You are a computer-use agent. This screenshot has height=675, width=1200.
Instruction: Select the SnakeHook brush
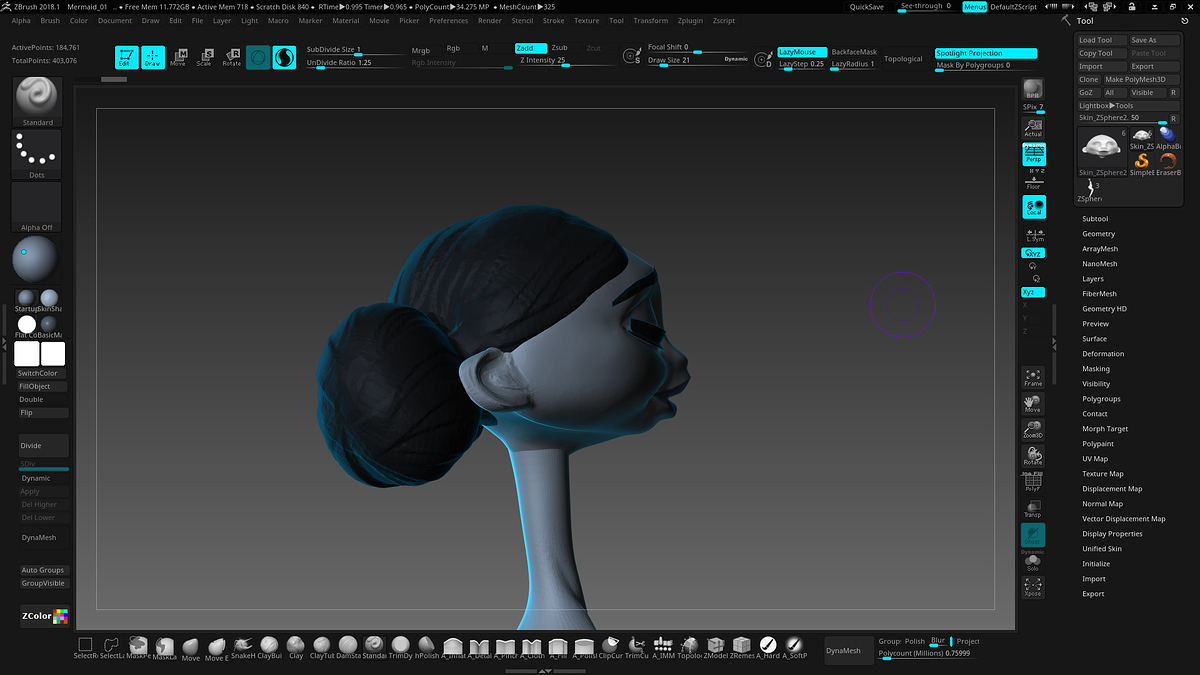click(243, 648)
